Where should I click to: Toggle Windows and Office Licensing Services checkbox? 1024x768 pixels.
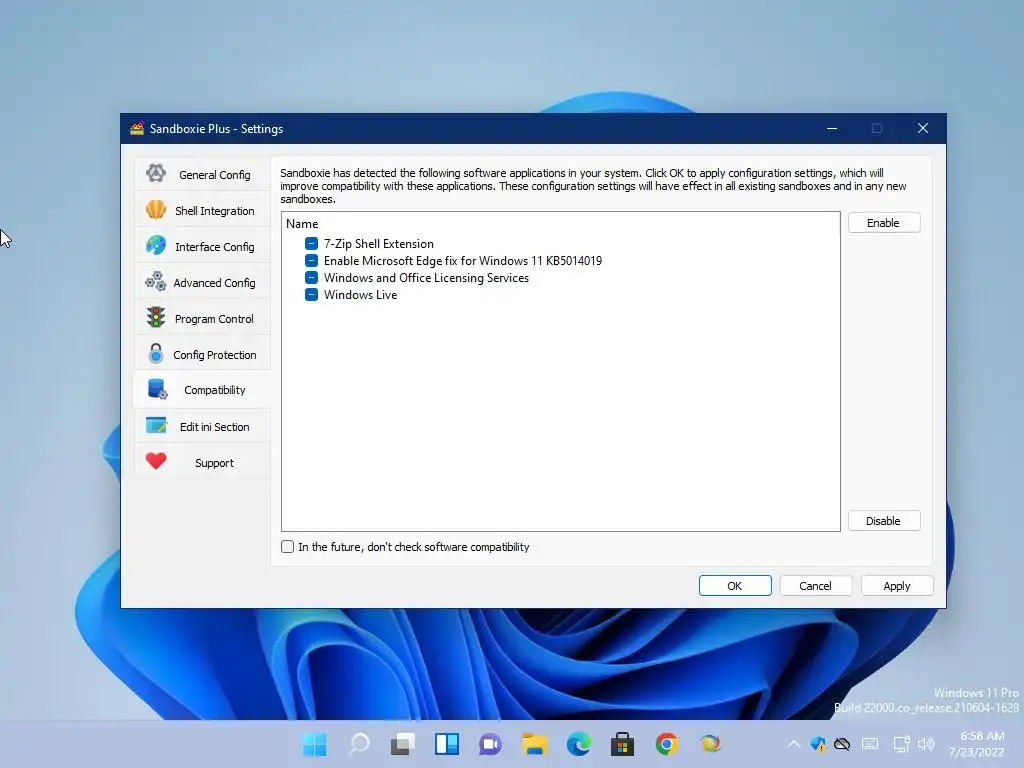tap(312, 278)
